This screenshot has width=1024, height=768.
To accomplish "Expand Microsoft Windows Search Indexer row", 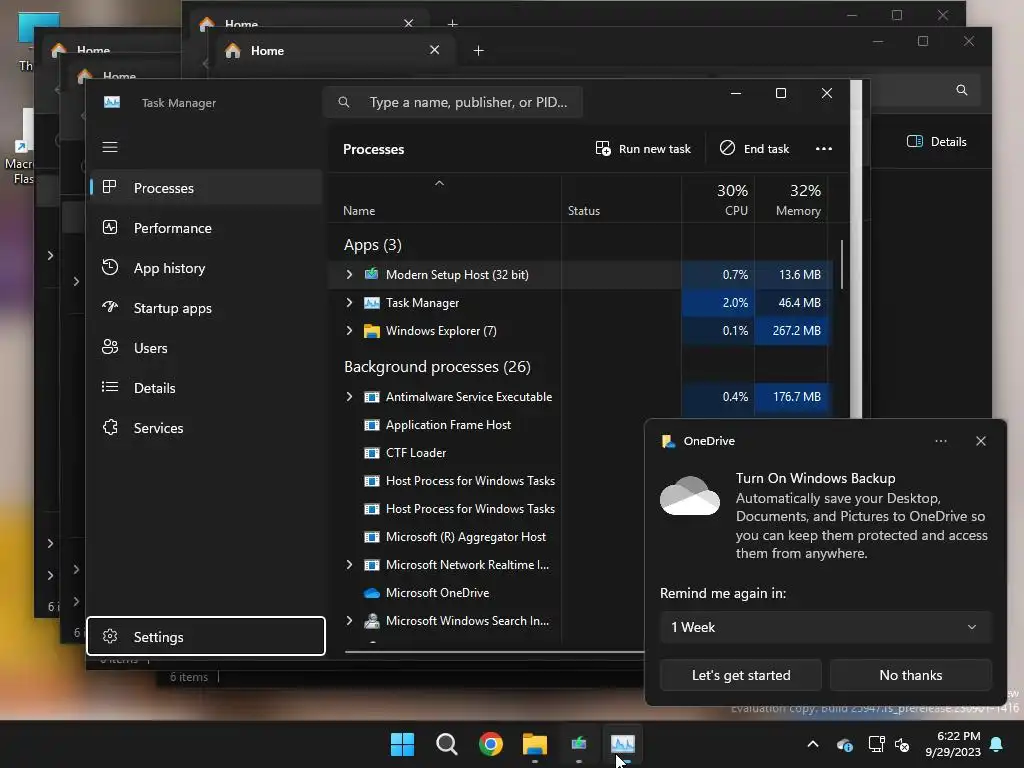I will [349, 621].
